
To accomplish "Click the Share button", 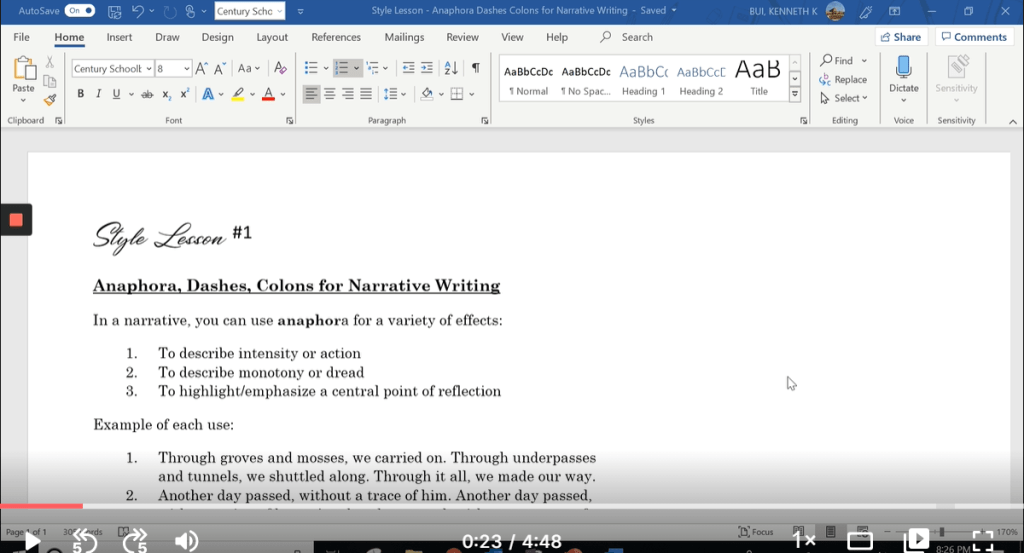I will 900,37.
